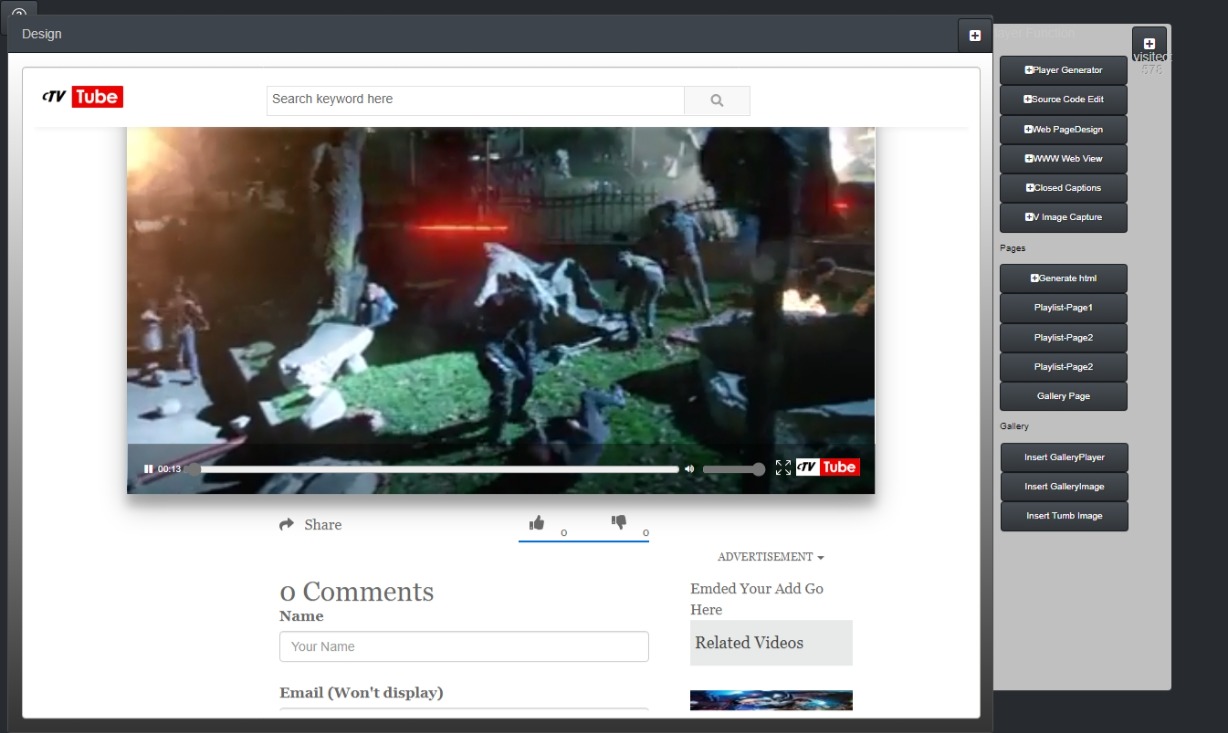Image resolution: width=1228 pixels, height=733 pixels.
Task: Adjust the volume slider in the player
Action: point(733,469)
